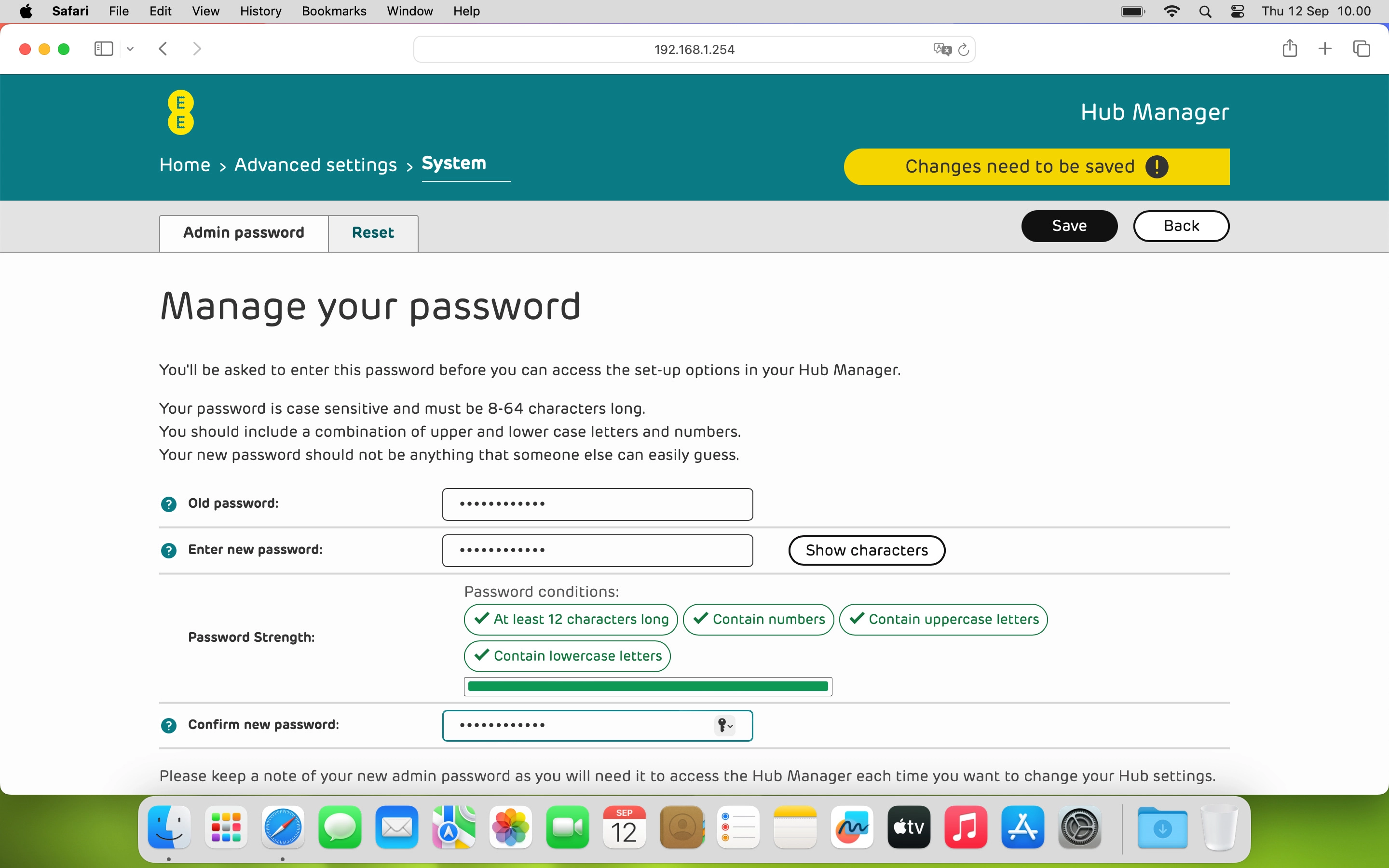The height and width of the screenshot is (868, 1389).
Task: Toggle Safari sidebar button
Action: coord(103,49)
